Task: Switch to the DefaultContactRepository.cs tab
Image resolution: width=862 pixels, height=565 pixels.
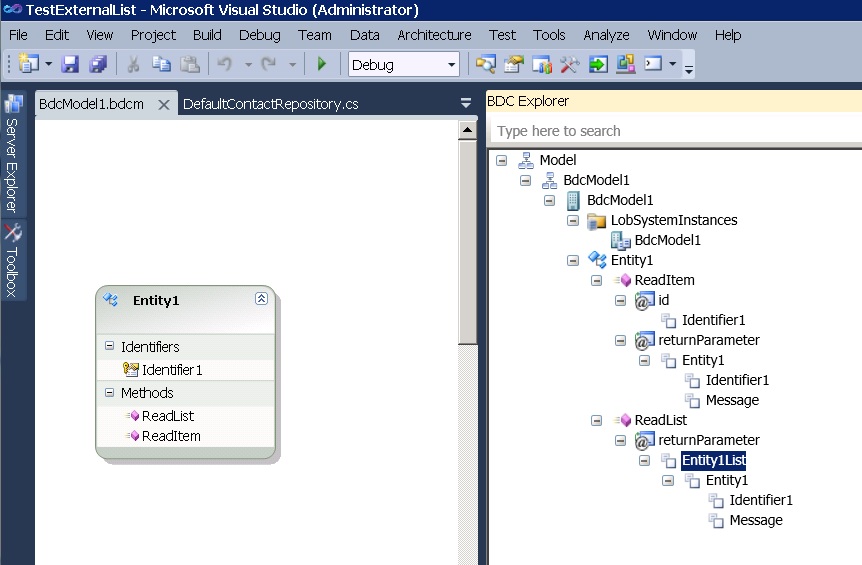Action: tap(270, 104)
